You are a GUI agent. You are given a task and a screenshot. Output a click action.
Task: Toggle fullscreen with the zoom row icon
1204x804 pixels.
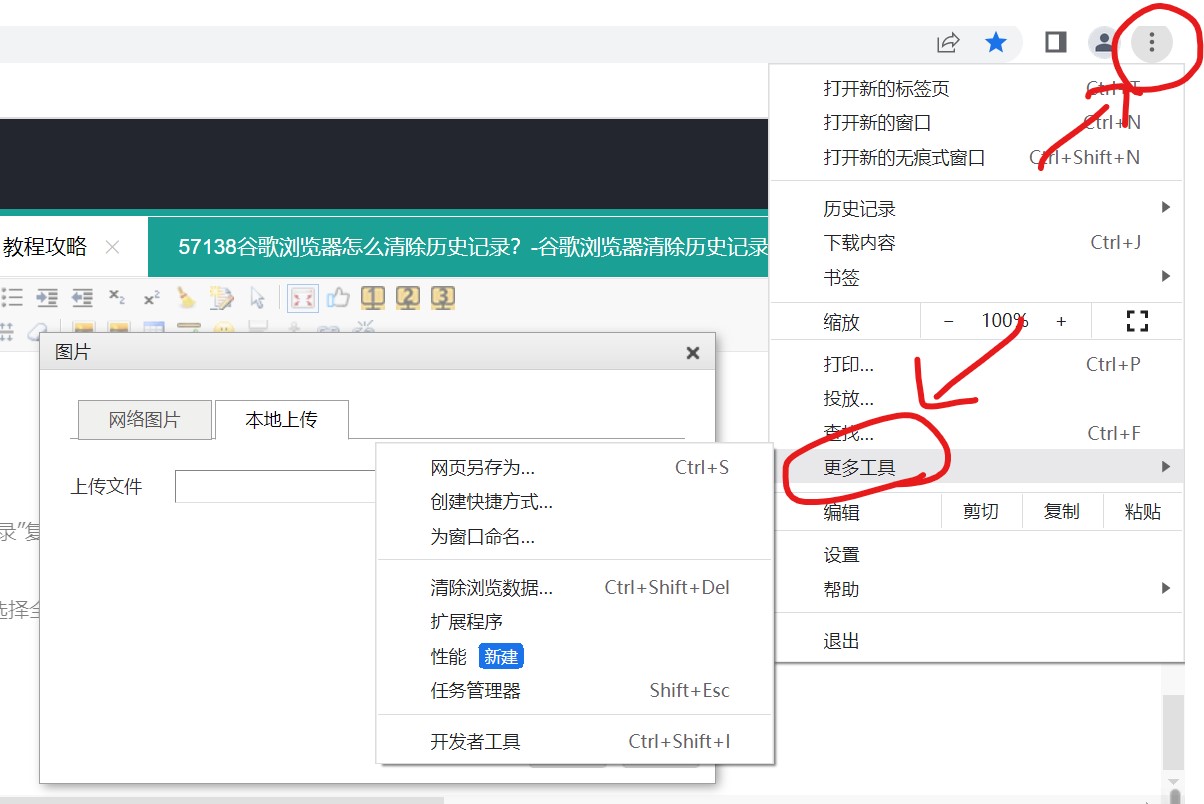1137,321
